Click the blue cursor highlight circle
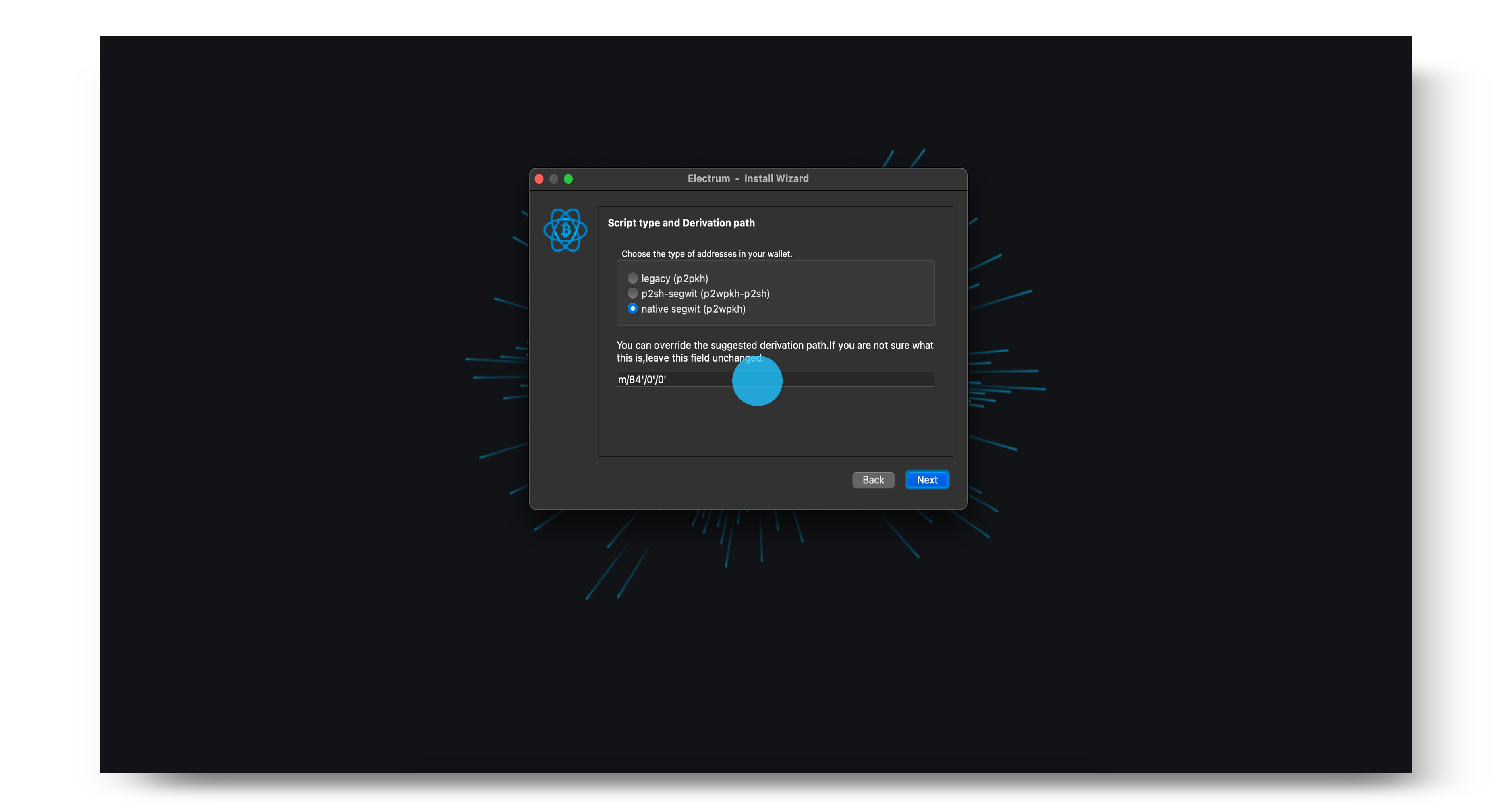This screenshot has width=1508, height=812. 757,381
